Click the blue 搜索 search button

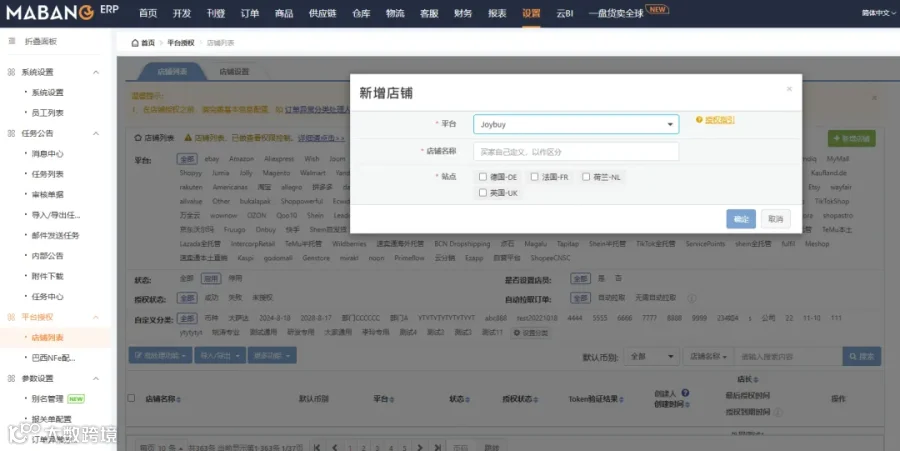point(862,356)
